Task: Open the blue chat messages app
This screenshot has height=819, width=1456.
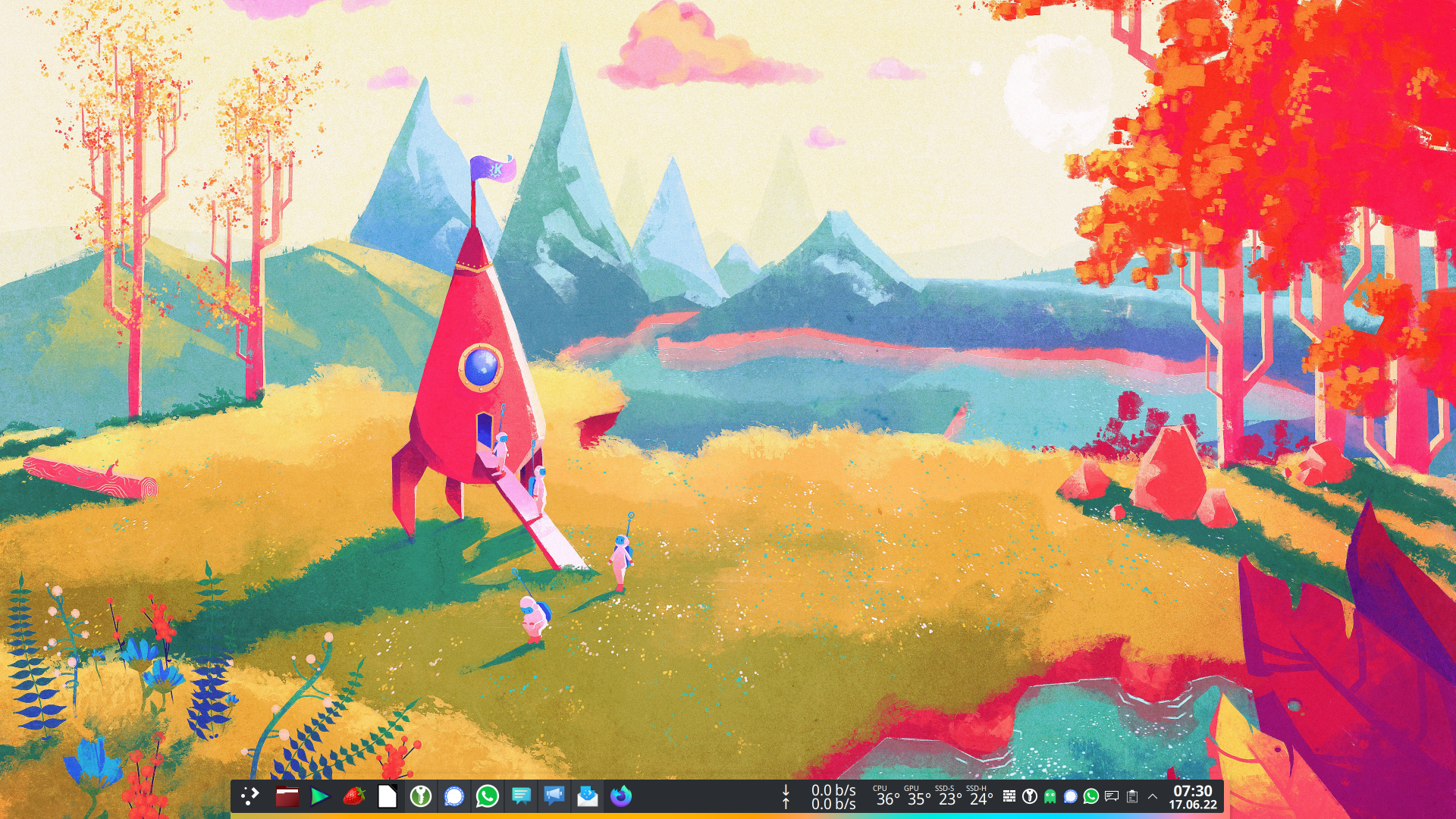Action: point(519,798)
